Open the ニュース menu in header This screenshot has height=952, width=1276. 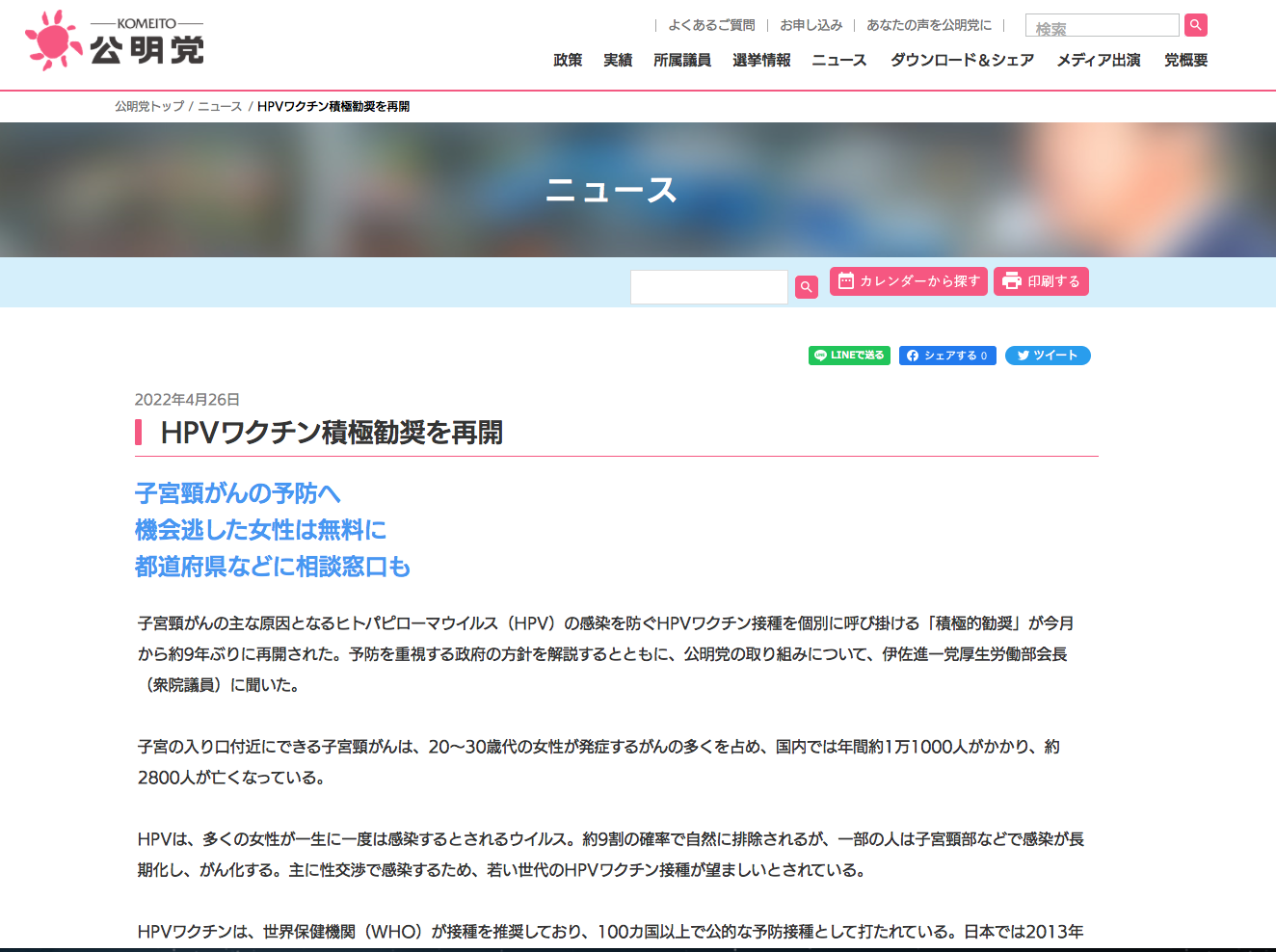tap(839, 60)
